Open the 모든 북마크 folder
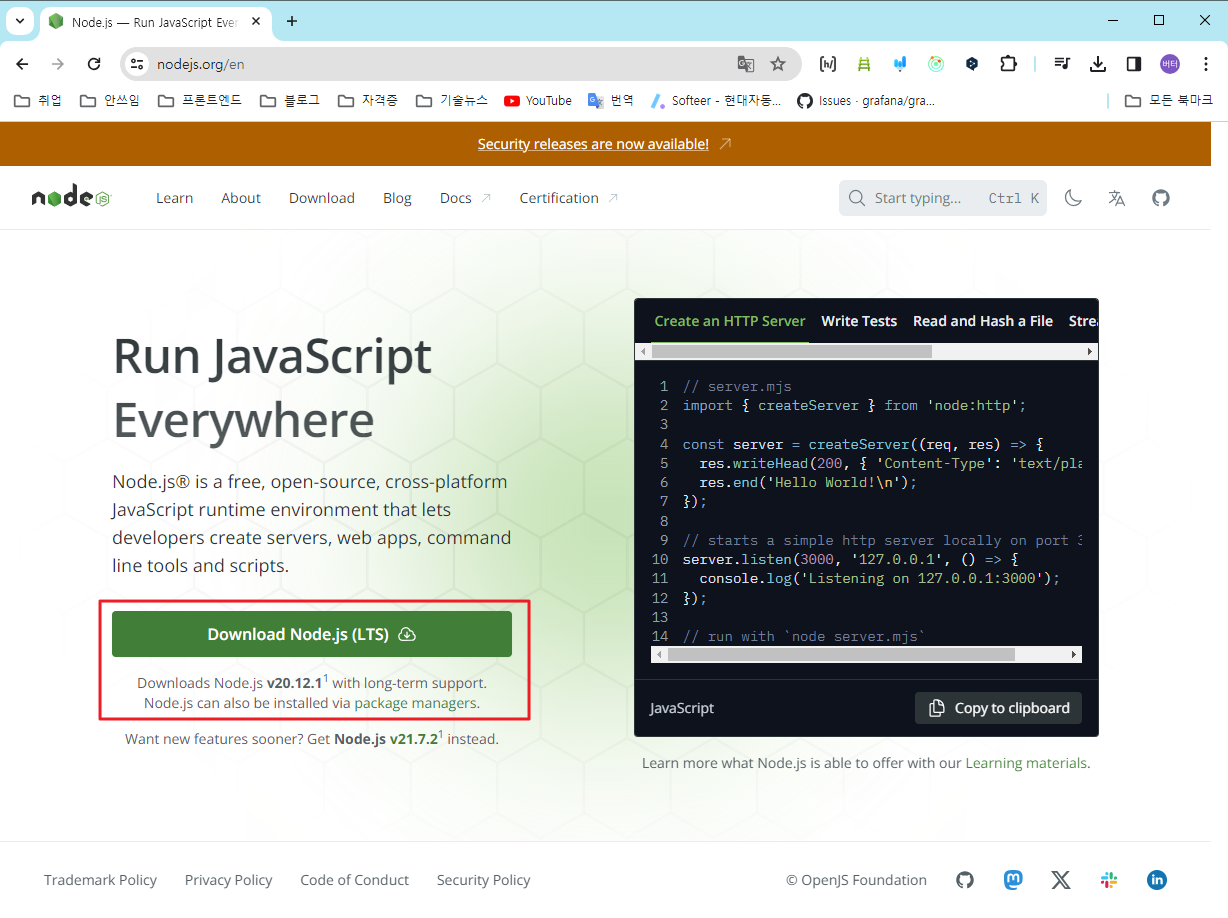The width and height of the screenshot is (1228, 918). click(1168, 100)
